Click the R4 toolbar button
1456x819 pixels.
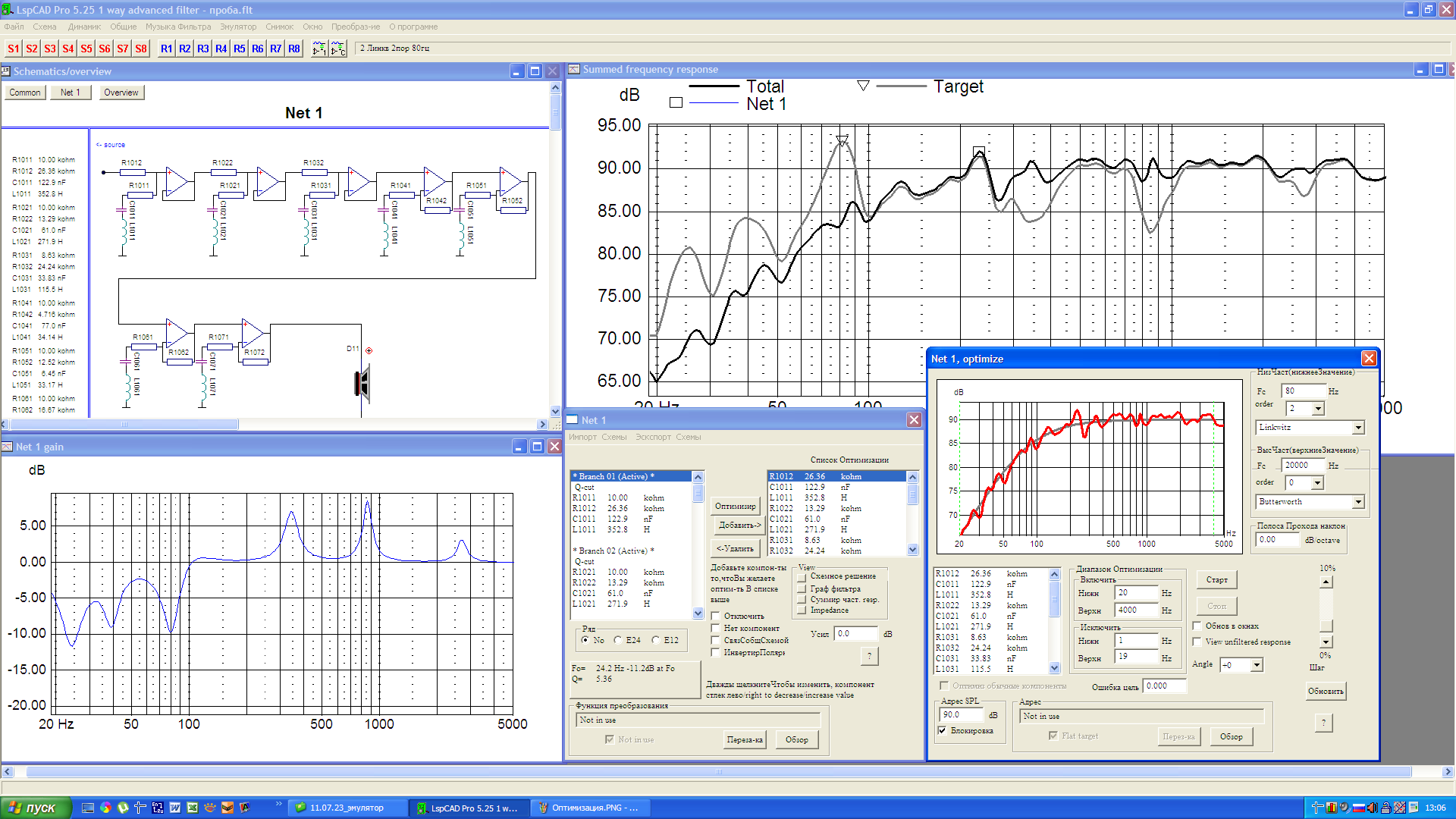pos(221,49)
